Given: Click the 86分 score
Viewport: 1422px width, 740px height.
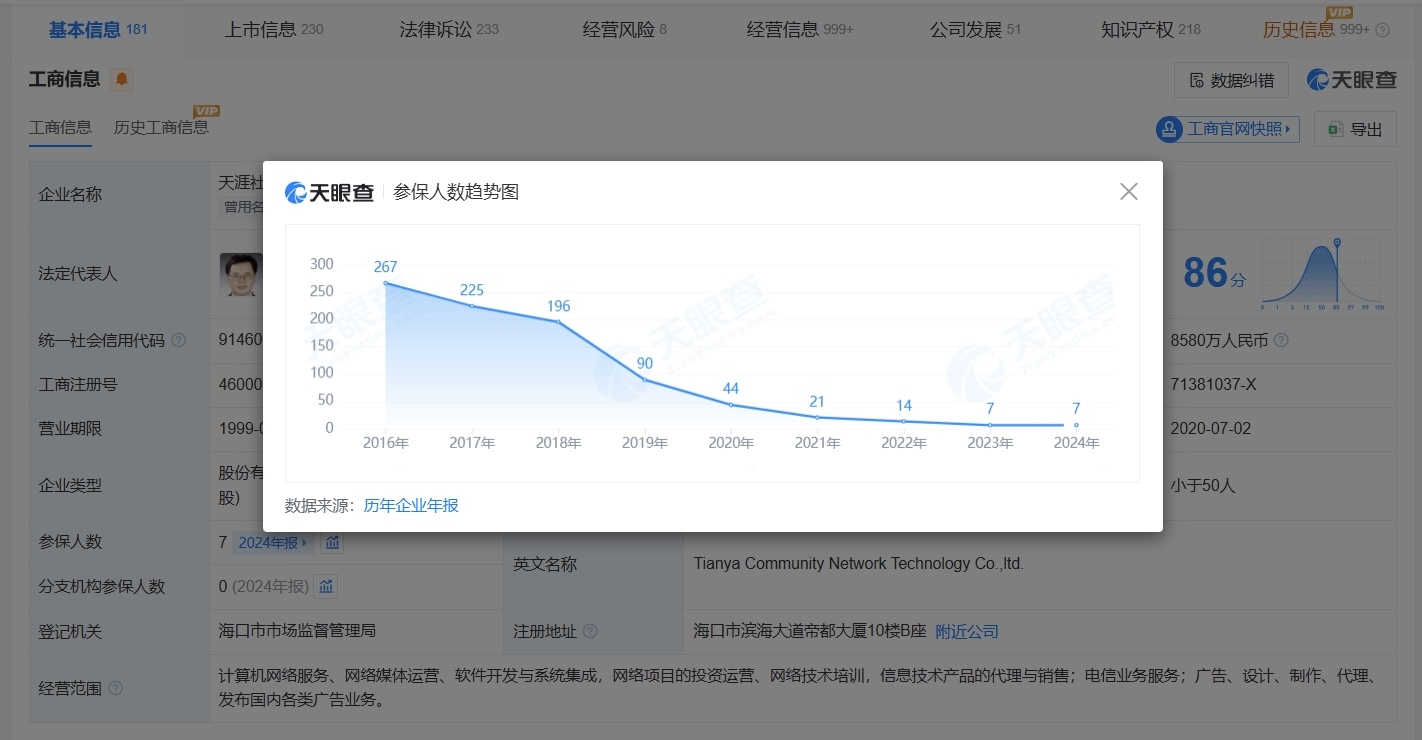Looking at the screenshot, I should [1215, 273].
